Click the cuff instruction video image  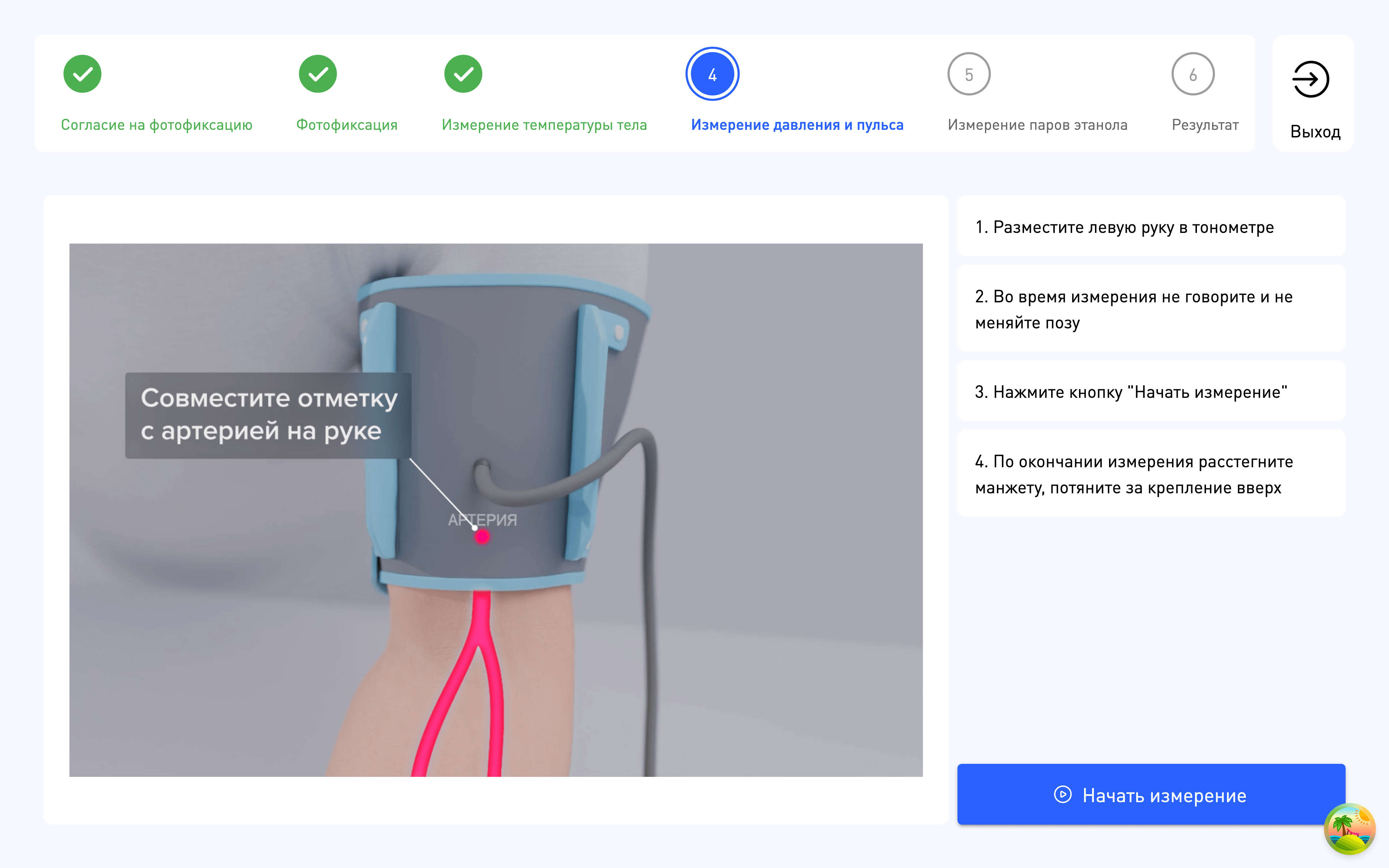[496, 510]
